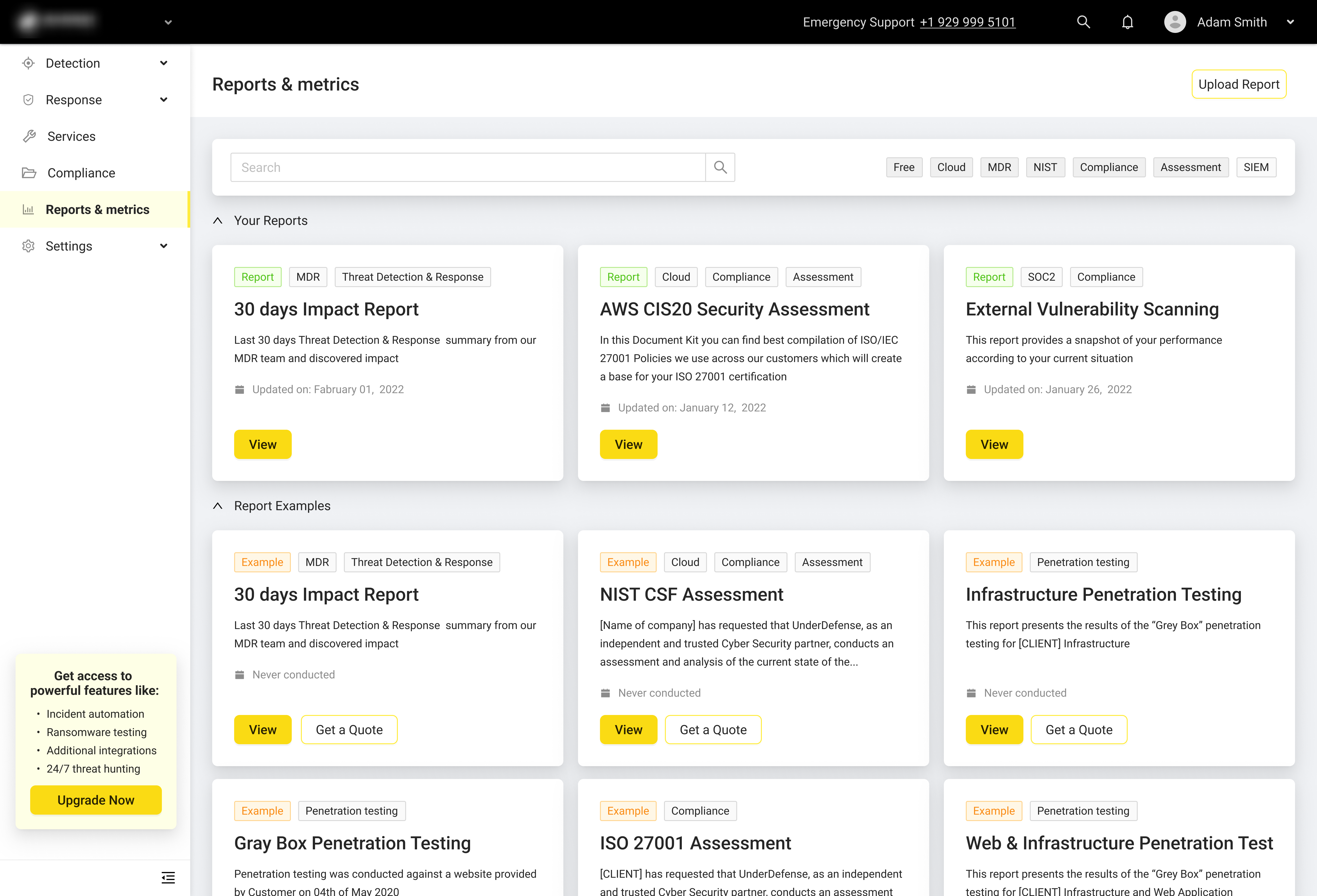1317x896 pixels.
Task: Filter reports by the Assessment tag
Action: pyautogui.click(x=1191, y=167)
